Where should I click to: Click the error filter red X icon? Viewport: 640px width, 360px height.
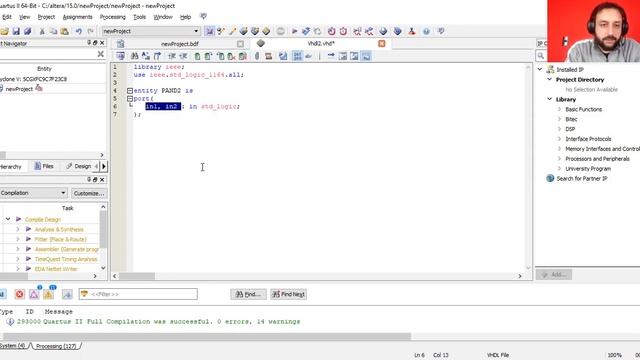coord(19,294)
